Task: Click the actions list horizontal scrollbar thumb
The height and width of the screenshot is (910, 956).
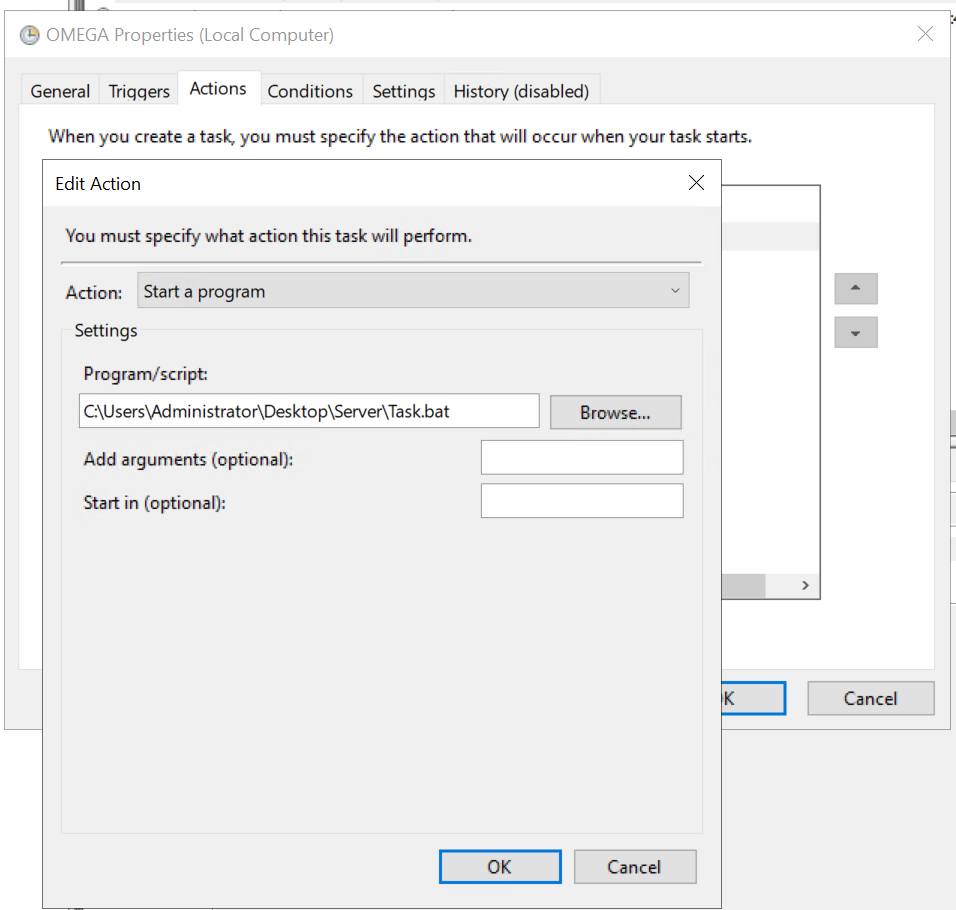Action: click(x=742, y=586)
